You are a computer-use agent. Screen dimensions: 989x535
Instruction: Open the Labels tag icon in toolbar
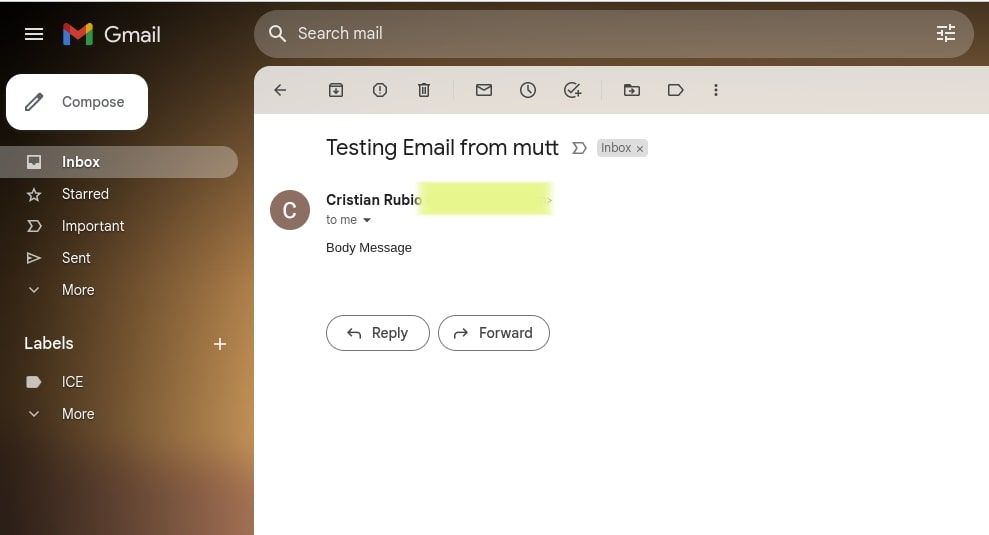(x=676, y=90)
